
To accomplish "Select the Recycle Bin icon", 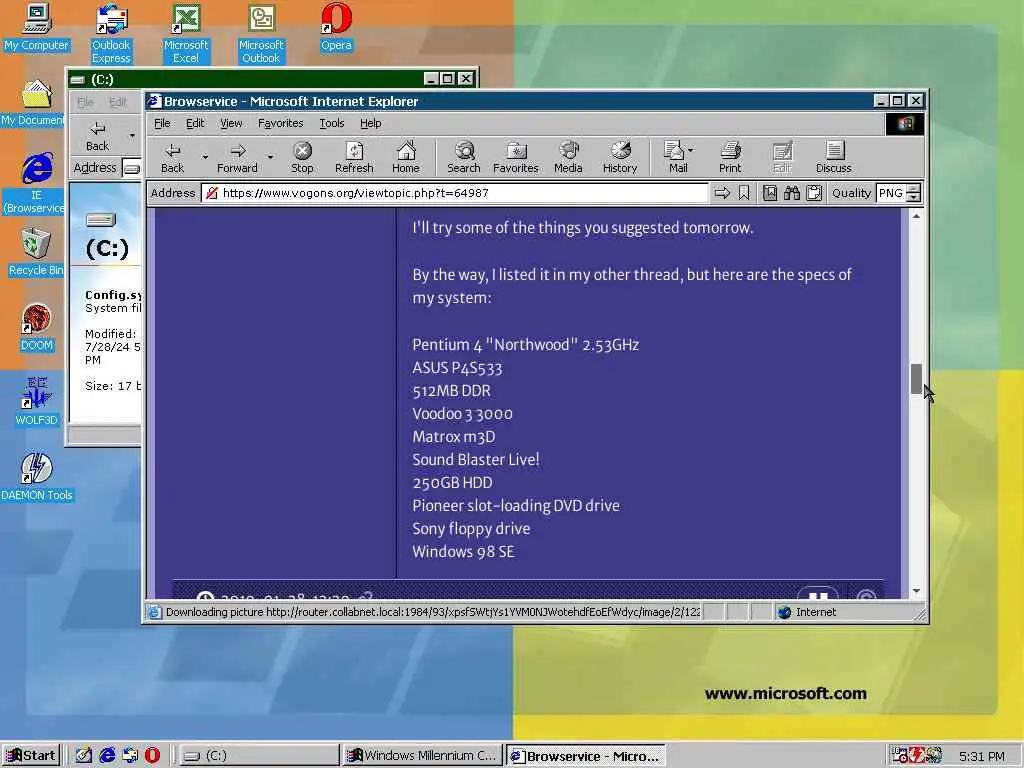I will (36, 253).
